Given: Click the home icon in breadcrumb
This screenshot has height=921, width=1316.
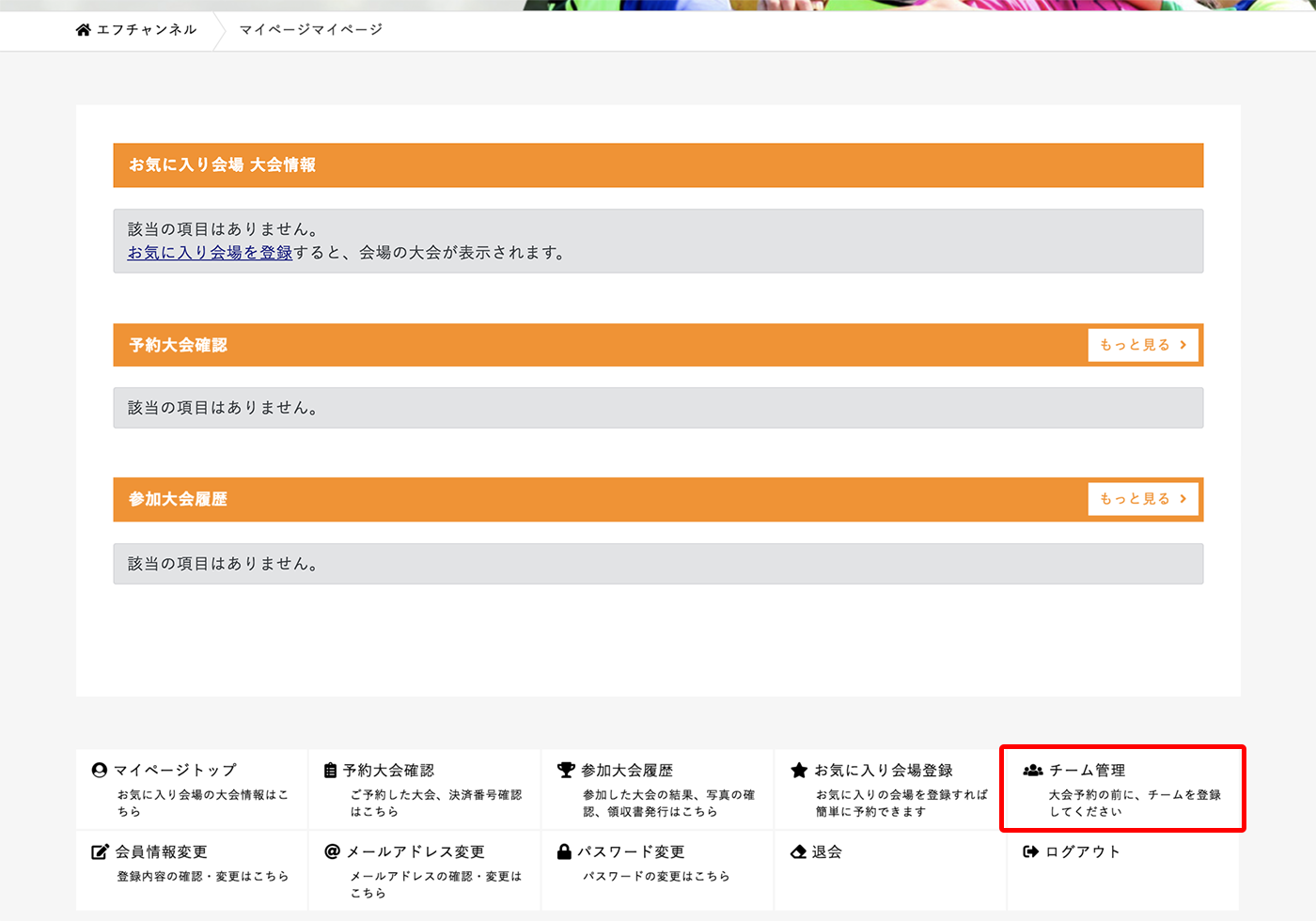Looking at the screenshot, I should click(84, 30).
